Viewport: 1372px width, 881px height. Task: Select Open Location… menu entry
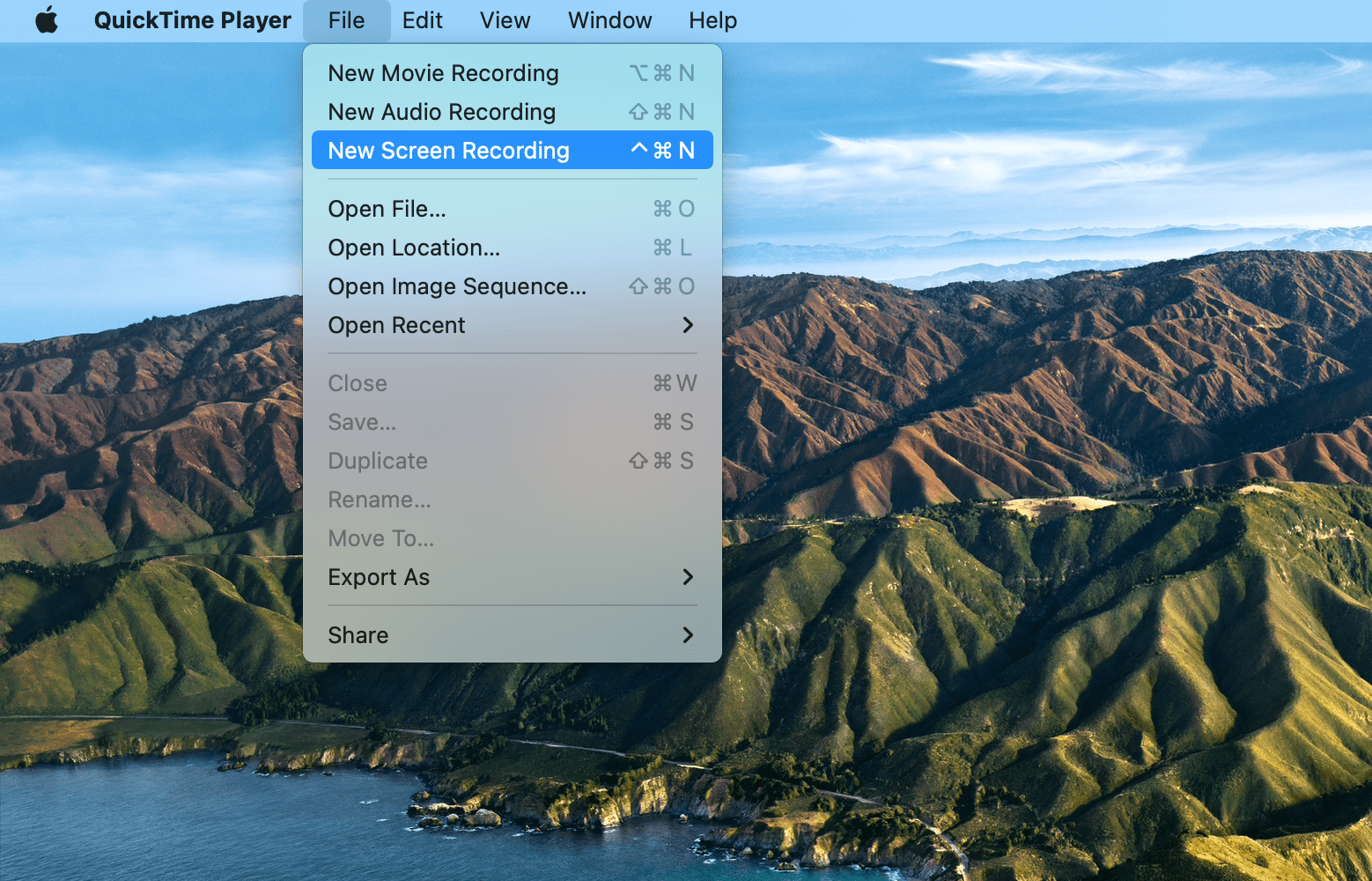tap(512, 248)
